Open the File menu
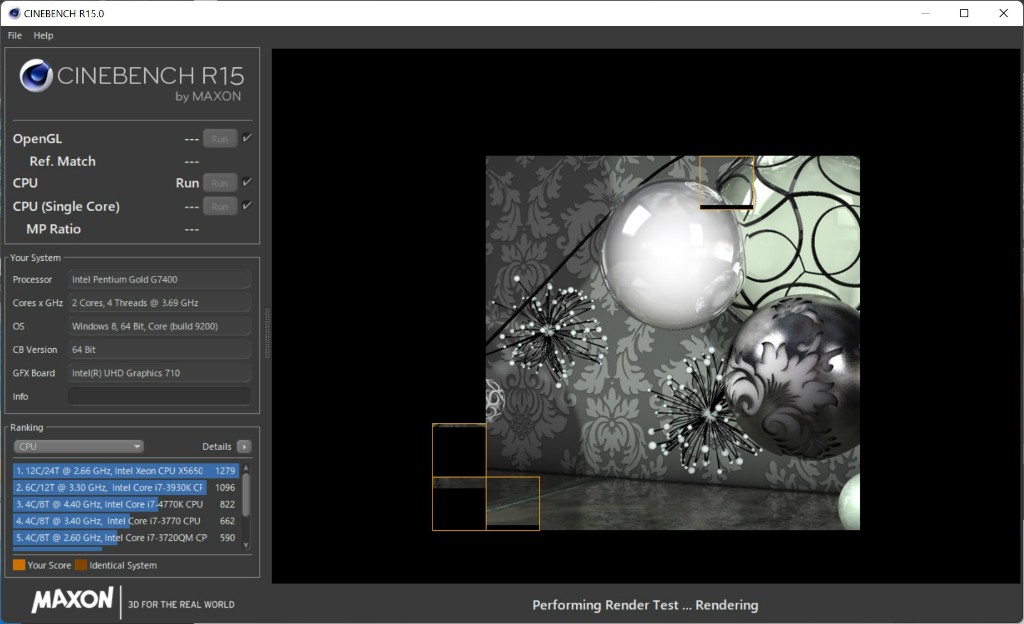 coord(15,35)
